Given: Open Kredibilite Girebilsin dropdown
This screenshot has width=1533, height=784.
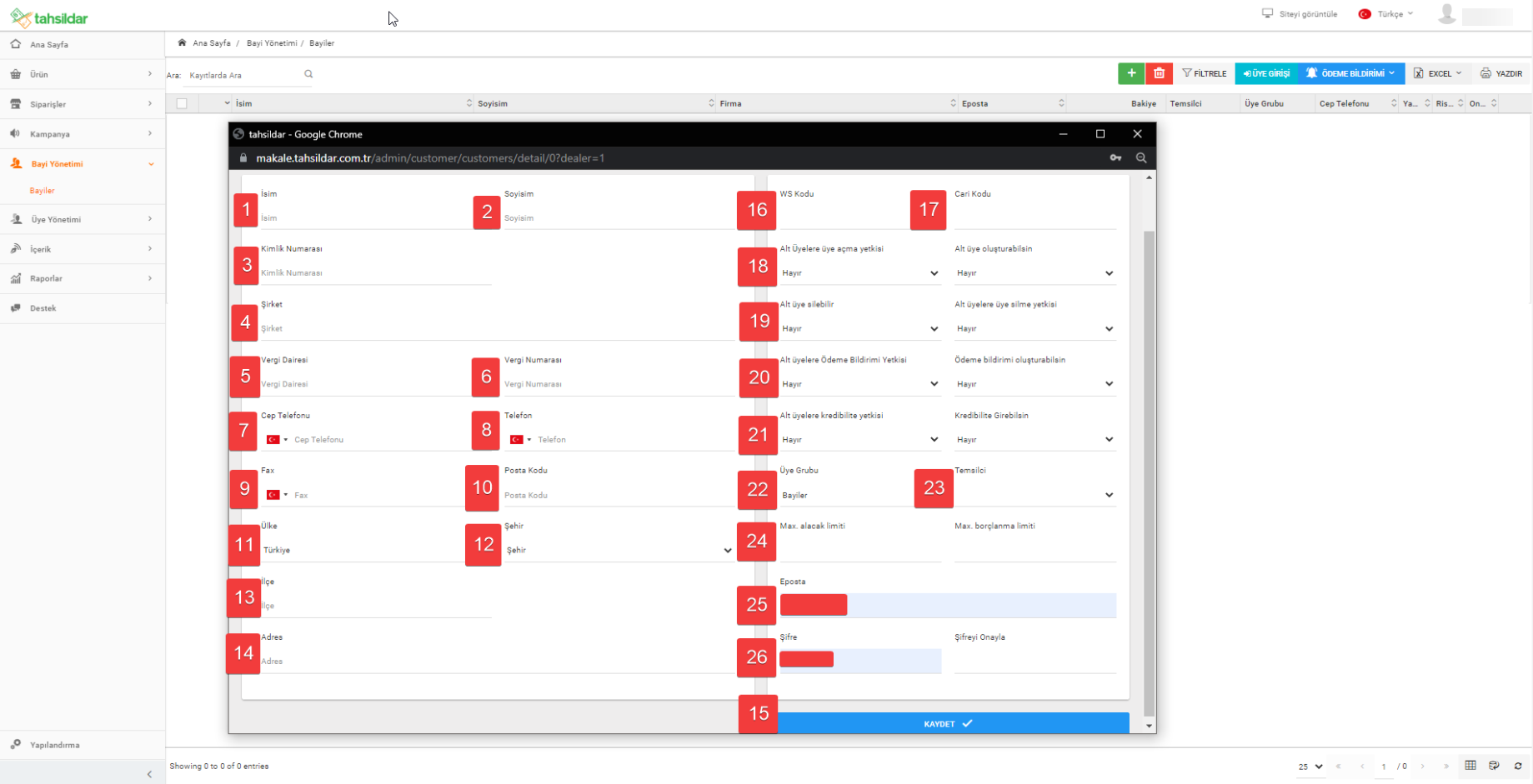Looking at the screenshot, I should click(x=1035, y=439).
